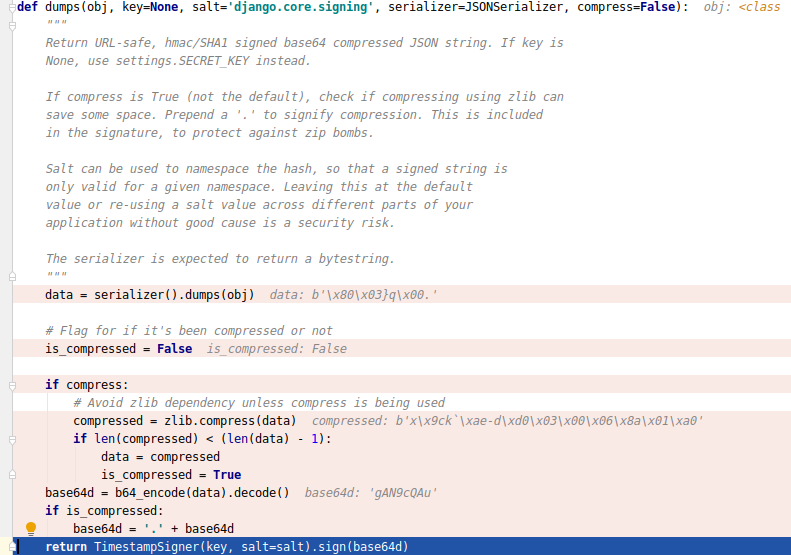791x555 pixels.
Task: Click fold marker at docstring closing quotes
Action: click(x=9, y=276)
